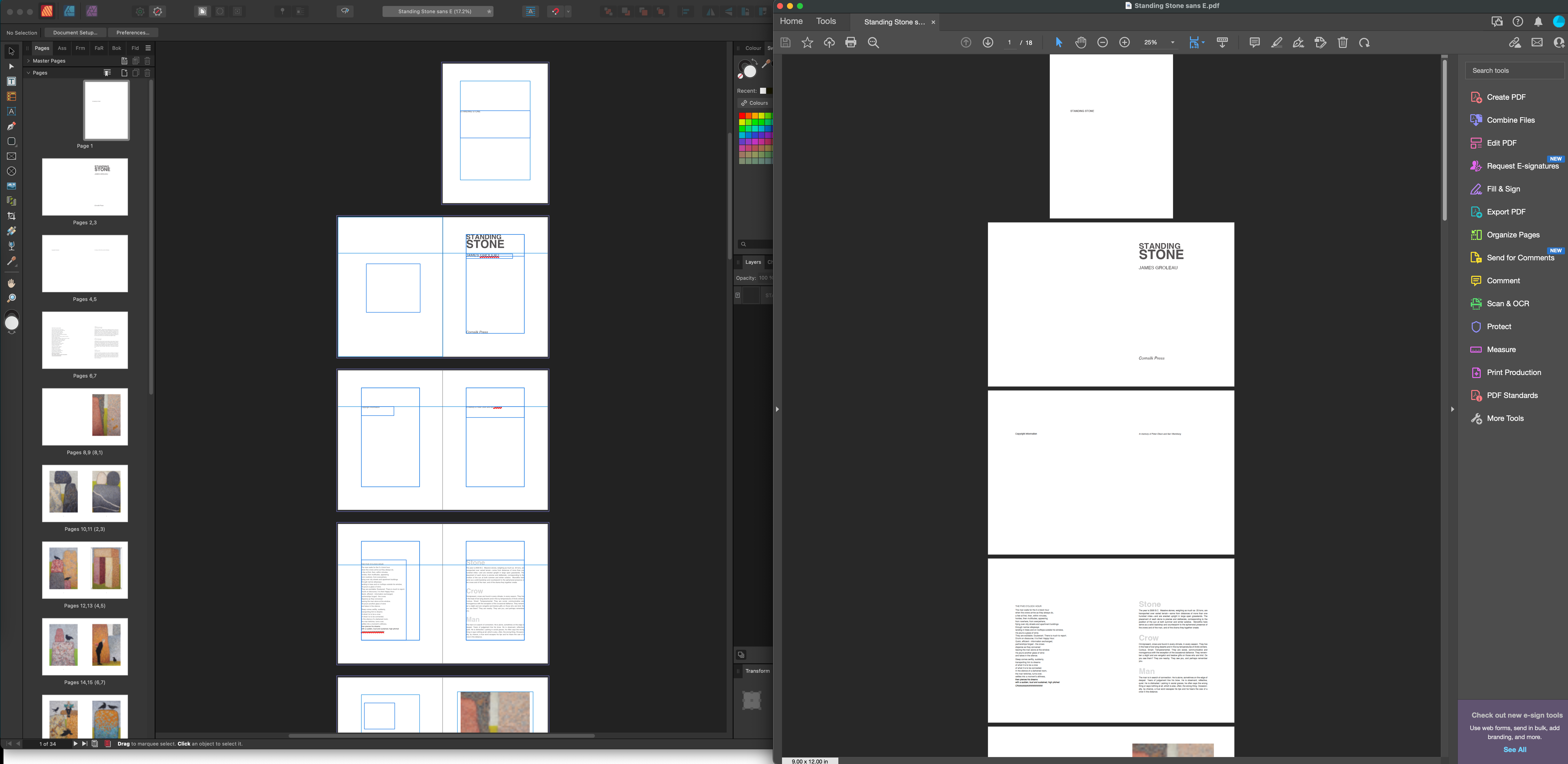Click See All e-sign tools link
Screen dimensions: 1568x764
[x=1514, y=750]
